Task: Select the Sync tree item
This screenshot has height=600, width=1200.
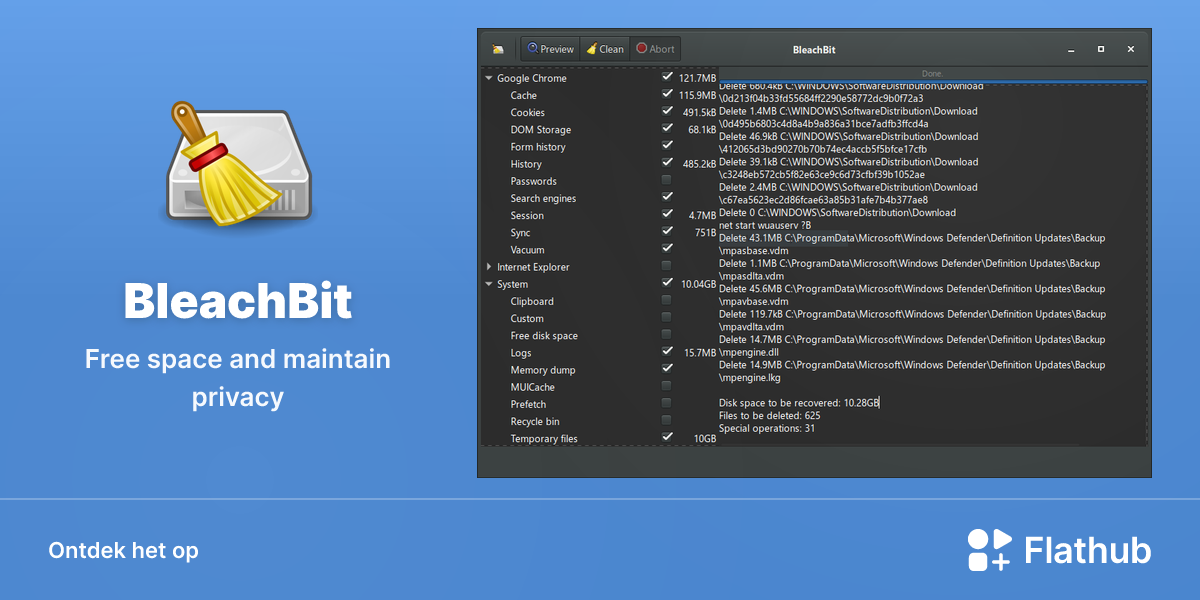Action: click(521, 233)
